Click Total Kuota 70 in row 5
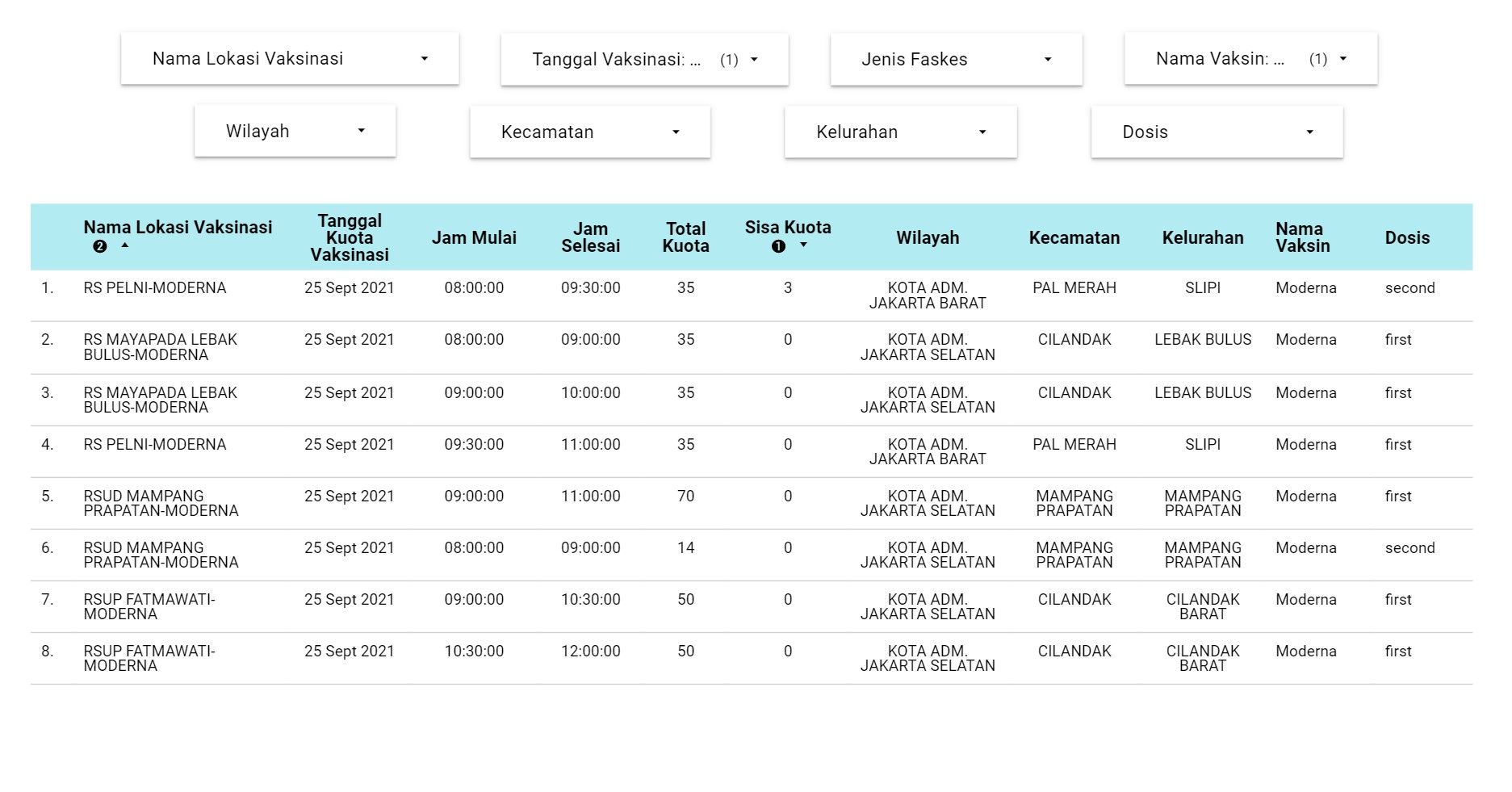 pyautogui.click(x=685, y=497)
